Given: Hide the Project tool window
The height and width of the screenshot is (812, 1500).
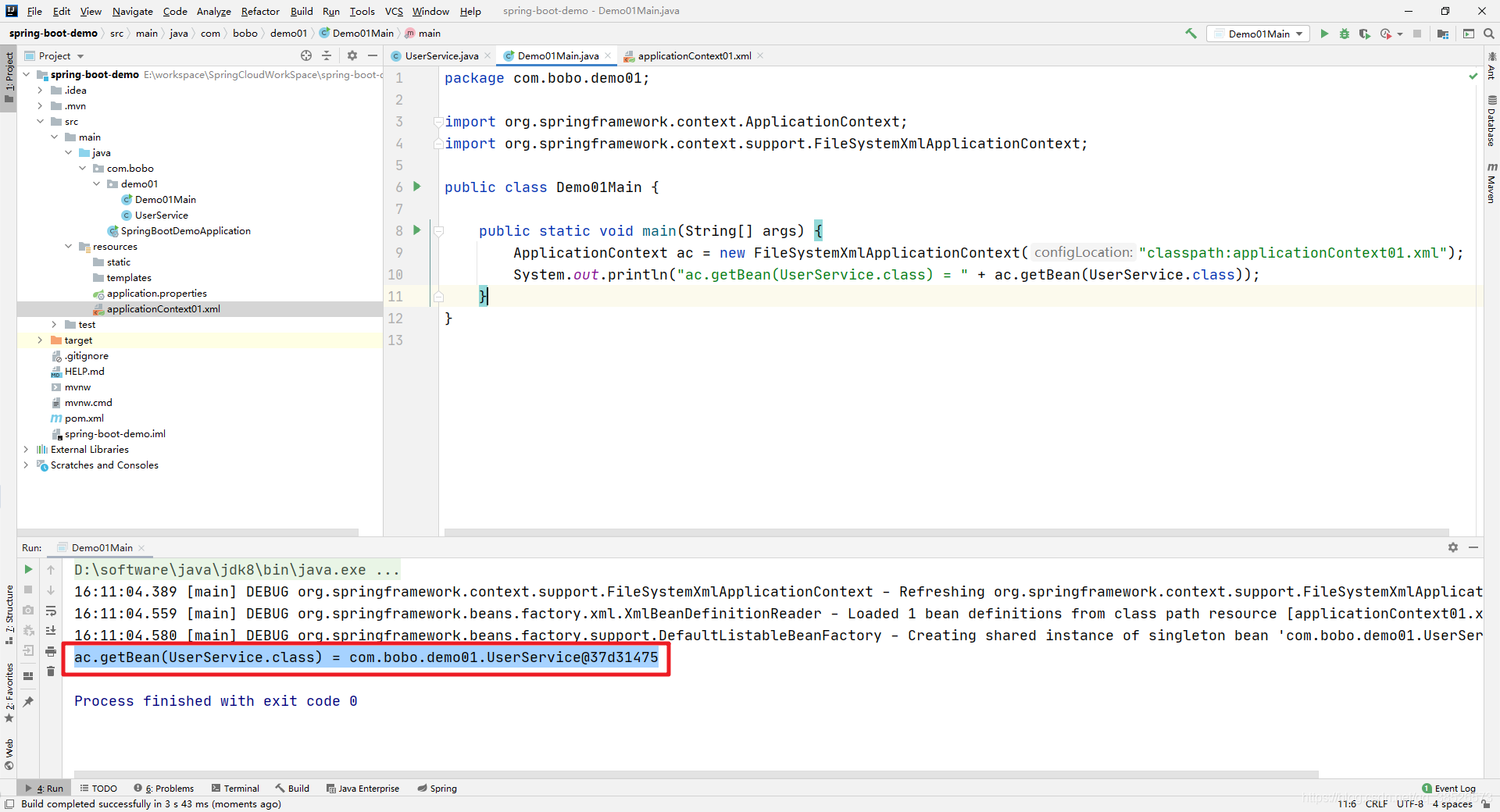Looking at the screenshot, I should tap(373, 55).
